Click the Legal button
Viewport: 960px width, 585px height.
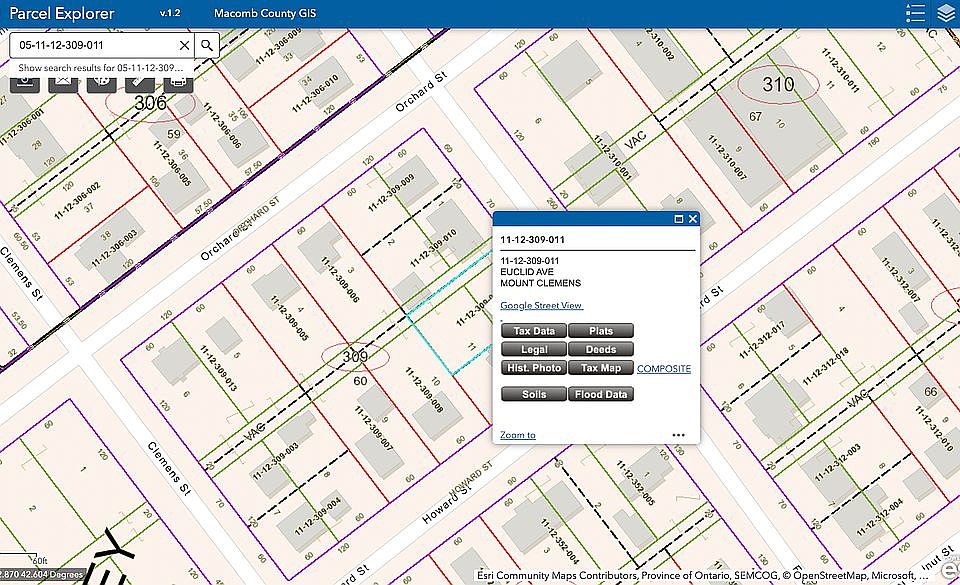click(x=534, y=349)
